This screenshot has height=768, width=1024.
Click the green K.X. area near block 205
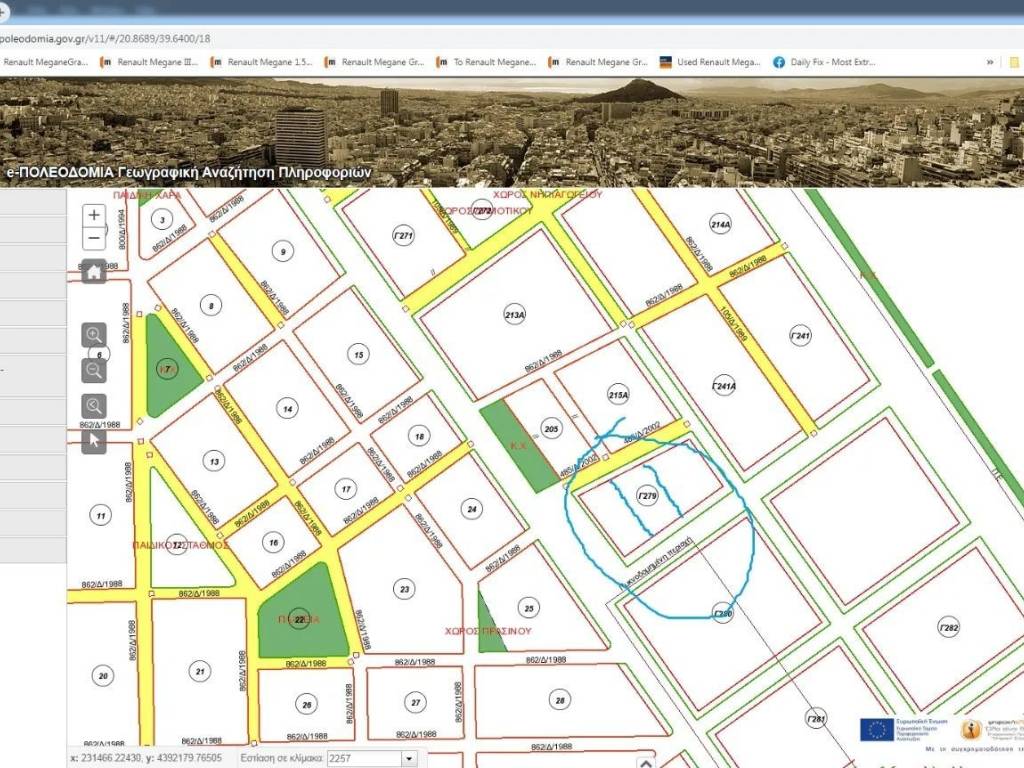pyautogui.click(x=520, y=448)
